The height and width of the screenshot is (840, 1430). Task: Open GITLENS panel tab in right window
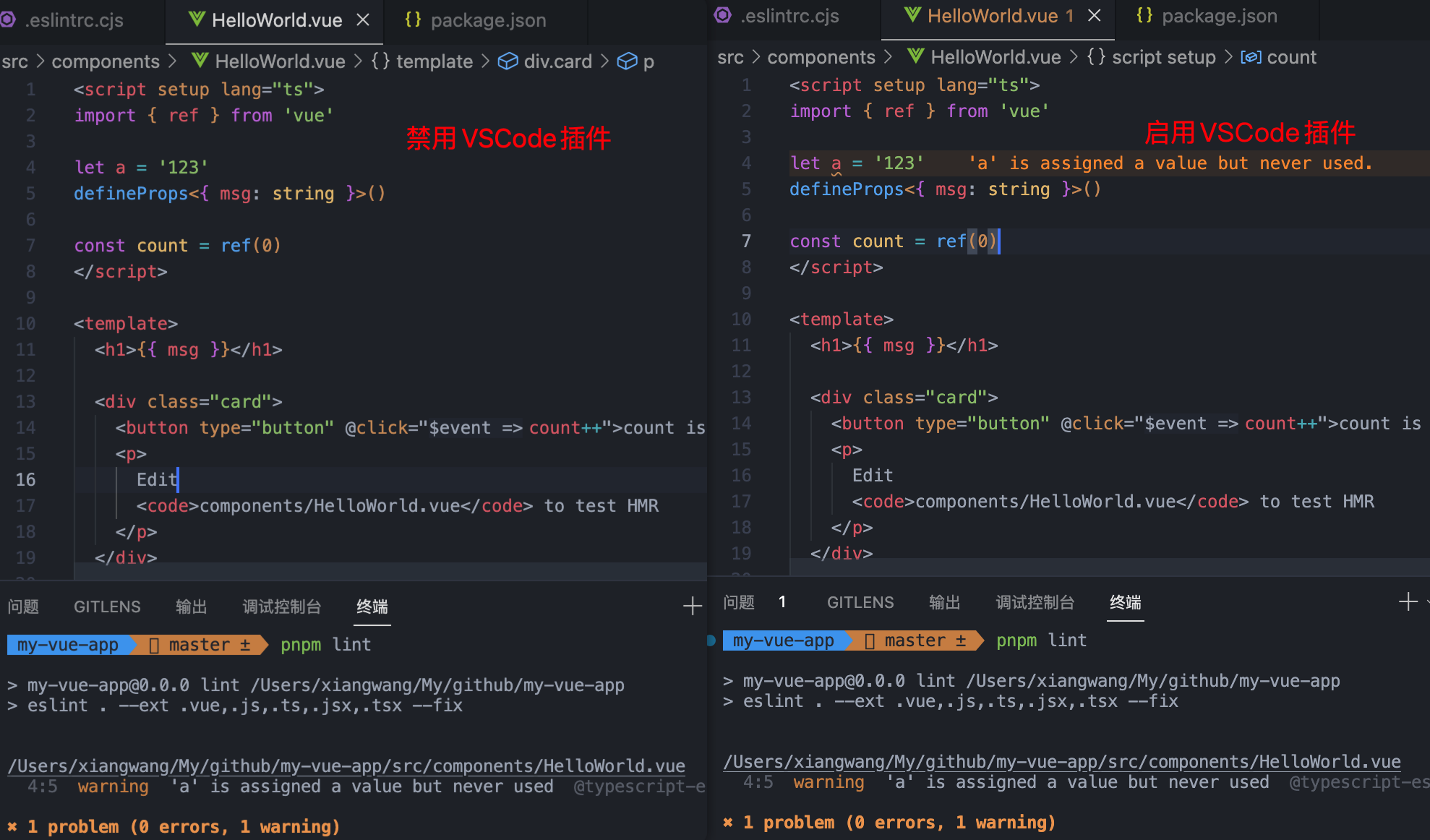[860, 602]
